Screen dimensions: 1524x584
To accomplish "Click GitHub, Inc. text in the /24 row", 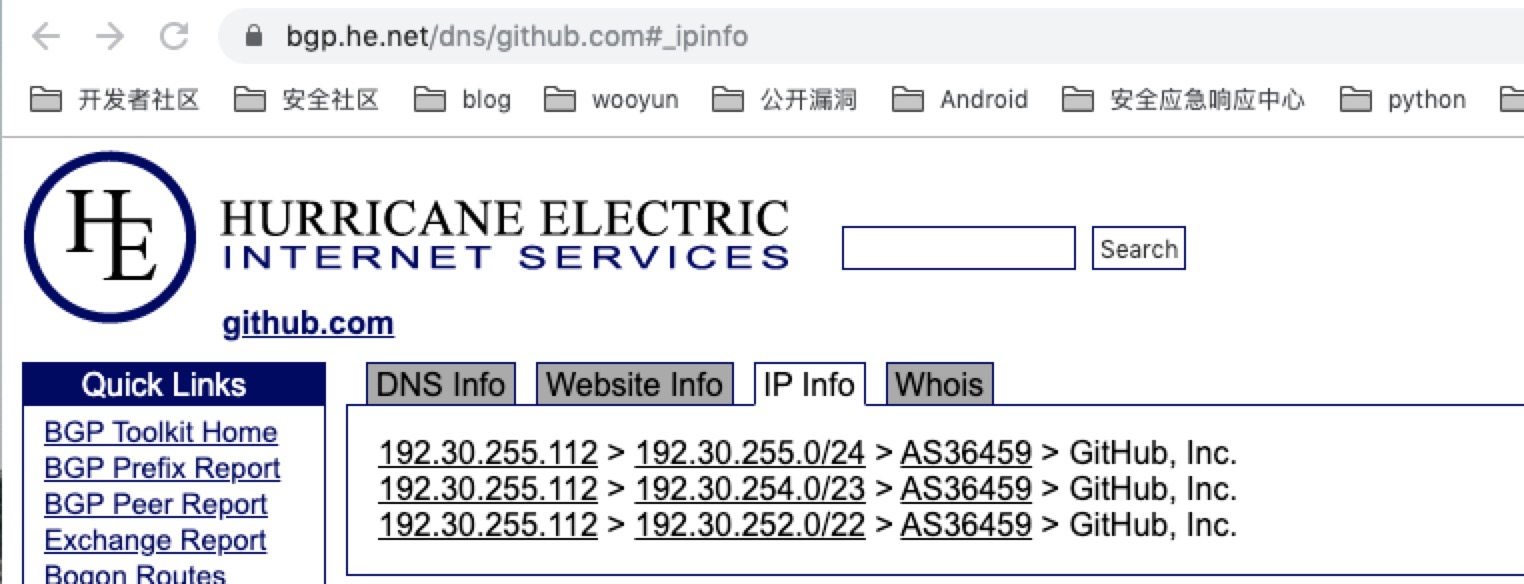I will pos(1153,453).
